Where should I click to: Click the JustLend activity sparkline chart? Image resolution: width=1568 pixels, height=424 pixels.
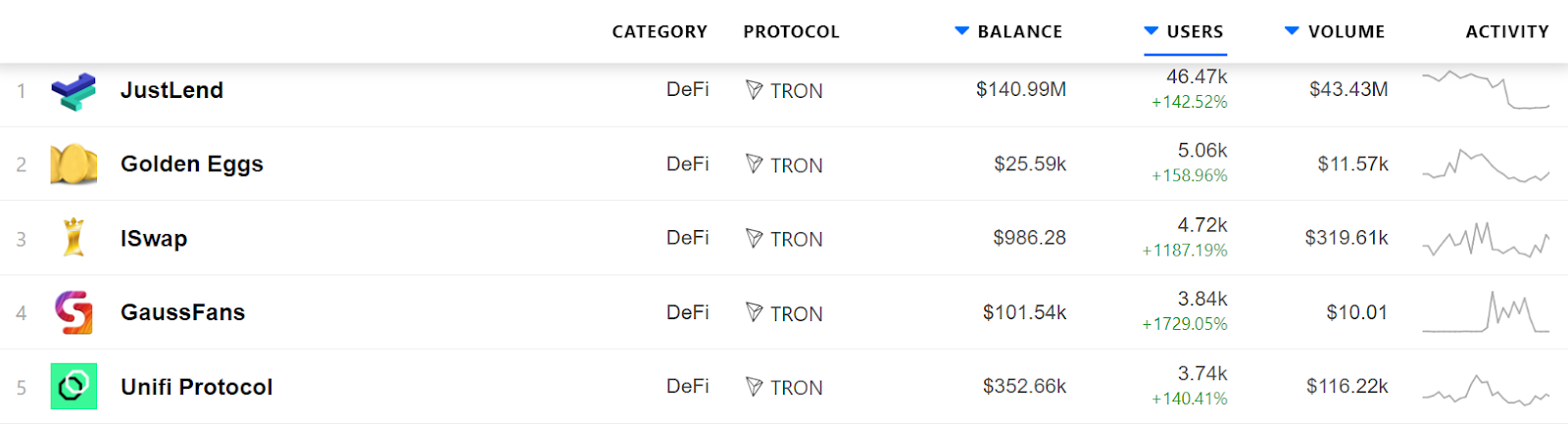(x=1485, y=89)
